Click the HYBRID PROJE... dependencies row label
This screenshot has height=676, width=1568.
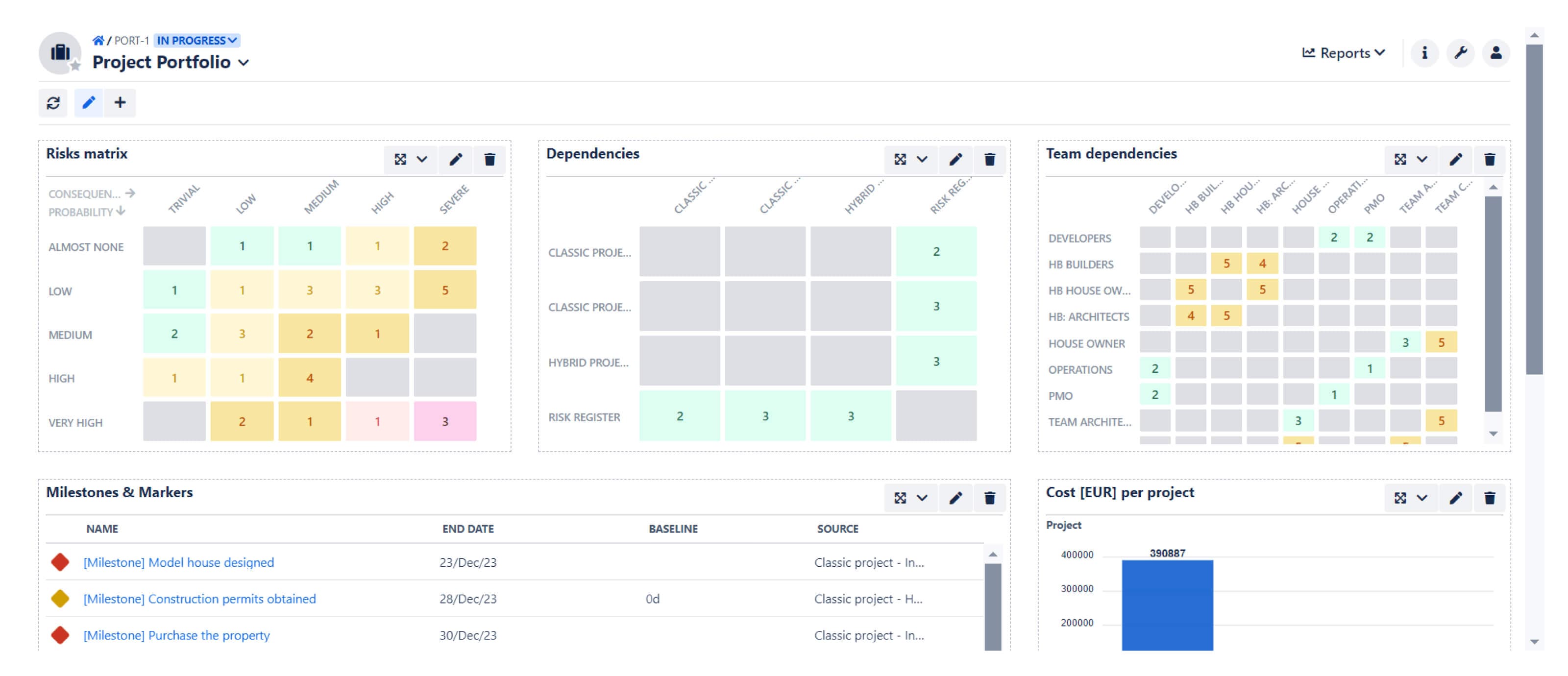588,362
